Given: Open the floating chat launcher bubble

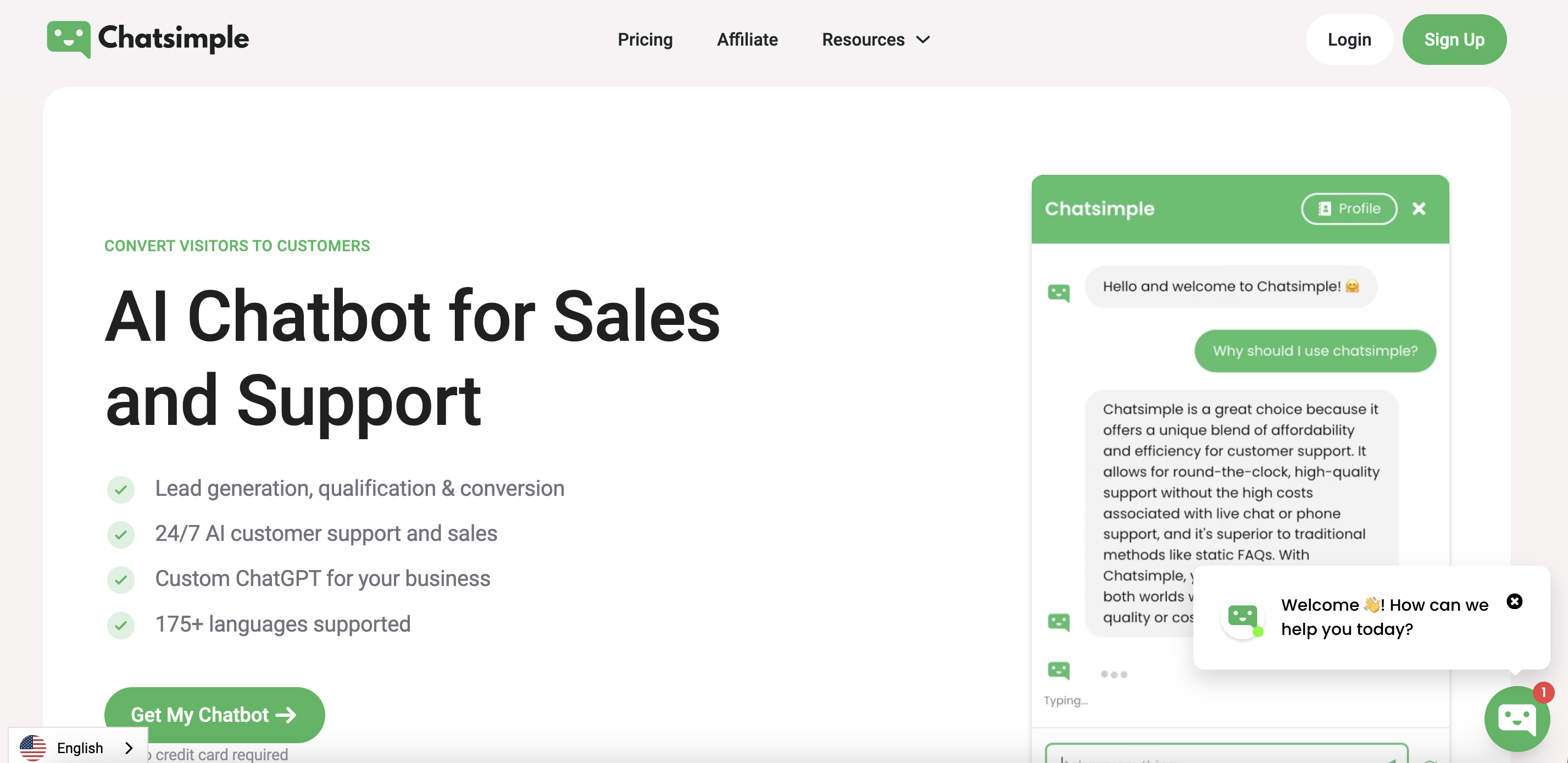Looking at the screenshot, I should [1516, 719].
